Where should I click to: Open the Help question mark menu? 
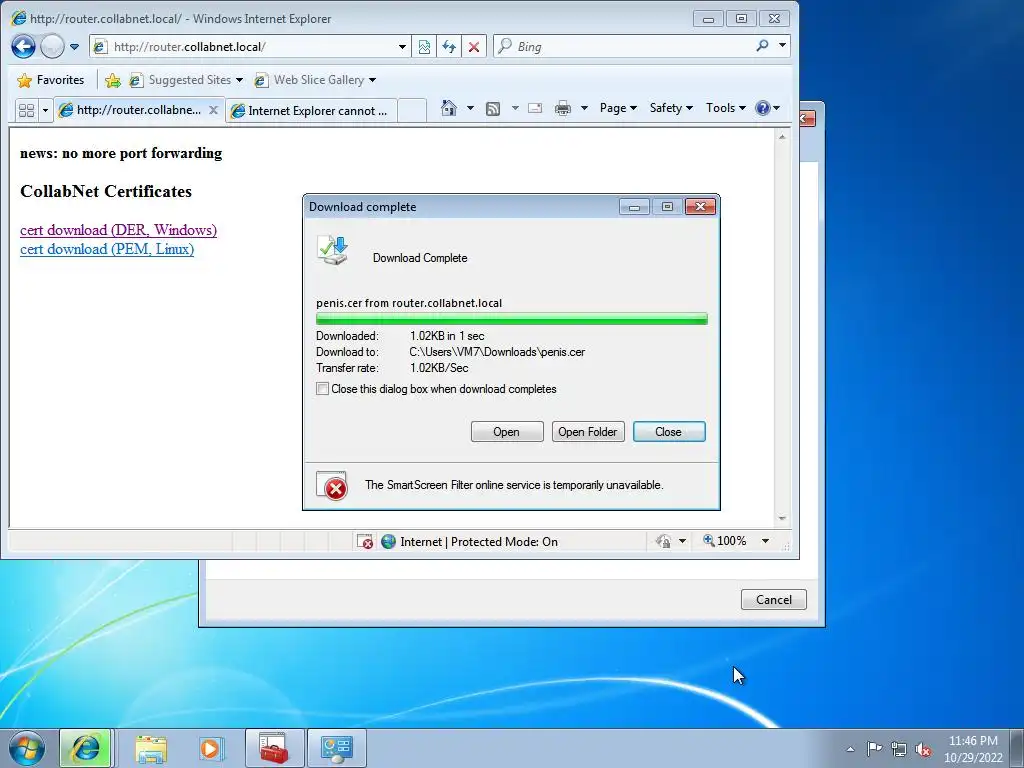coord(767,108)
